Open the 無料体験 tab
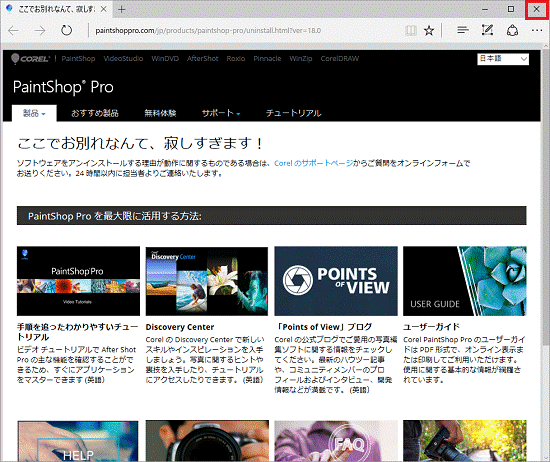The image size is (550, 462). click(160, 113)
